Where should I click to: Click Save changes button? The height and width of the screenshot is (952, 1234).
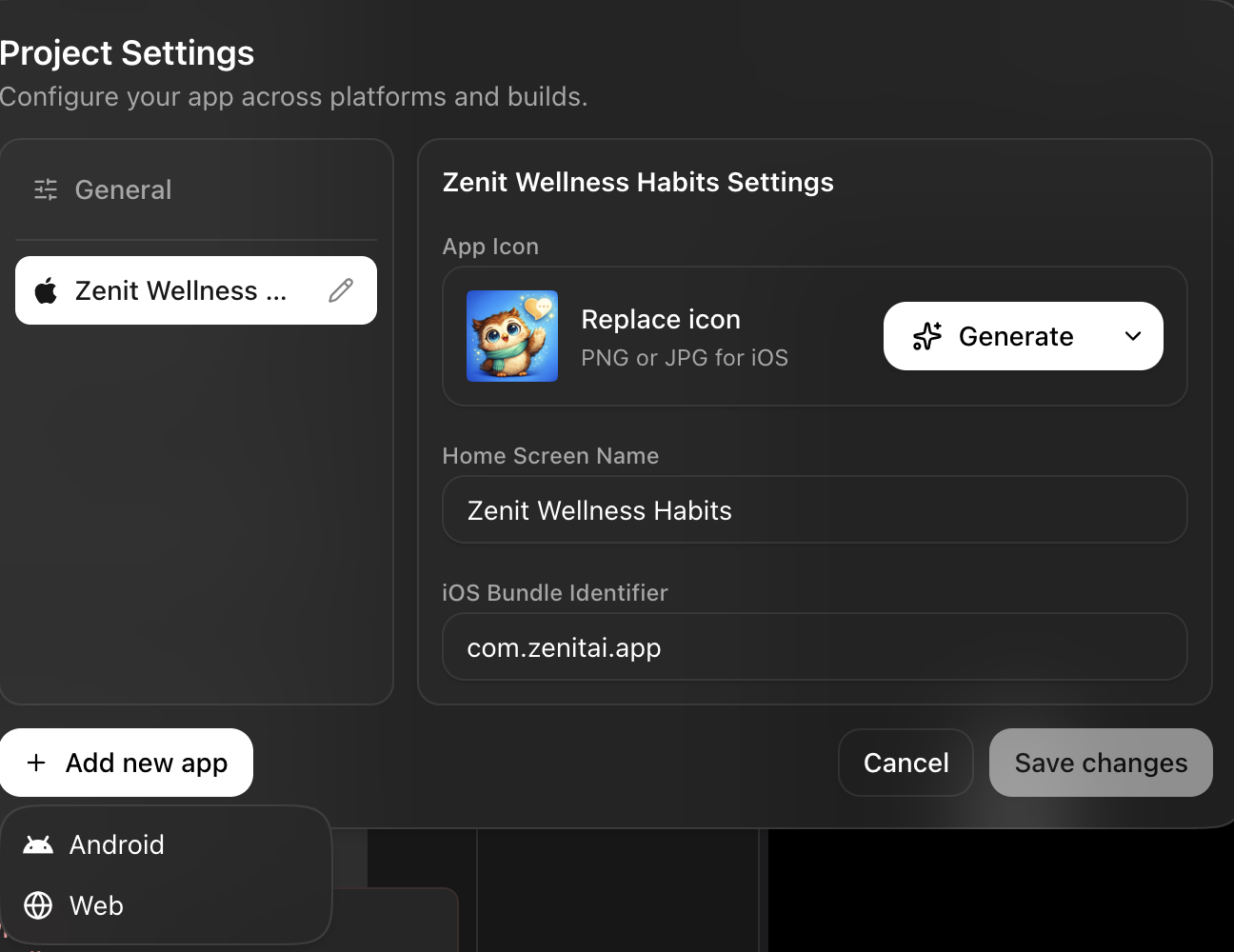(1101, 763)
